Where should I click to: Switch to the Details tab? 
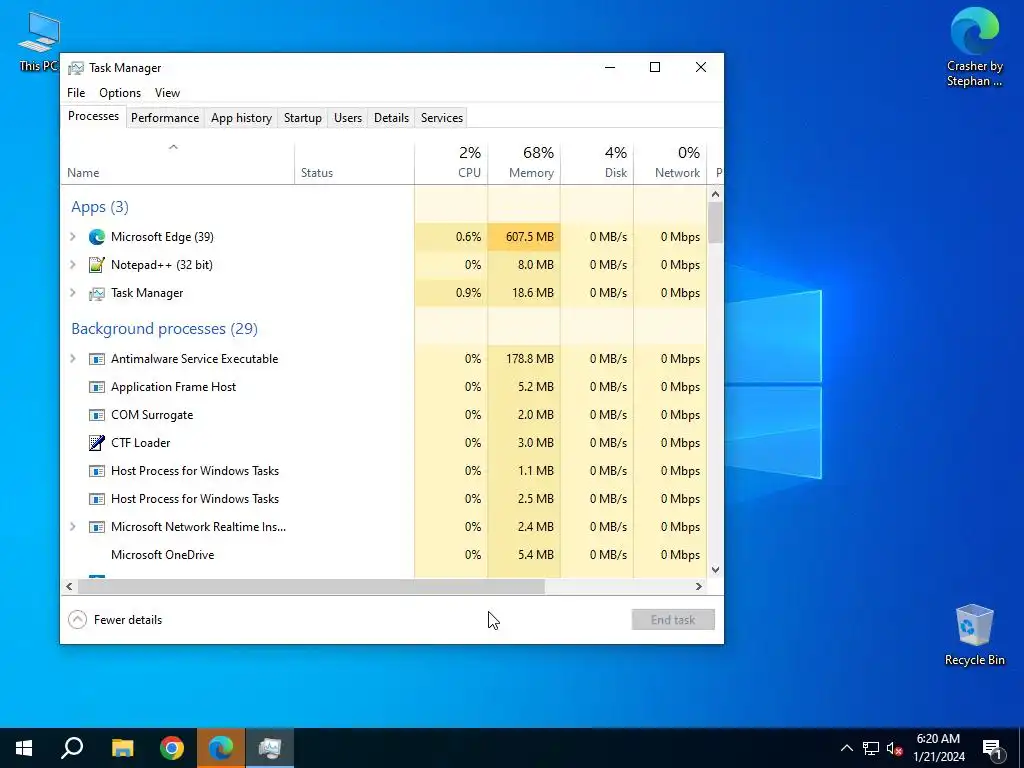tap(391, 118)
